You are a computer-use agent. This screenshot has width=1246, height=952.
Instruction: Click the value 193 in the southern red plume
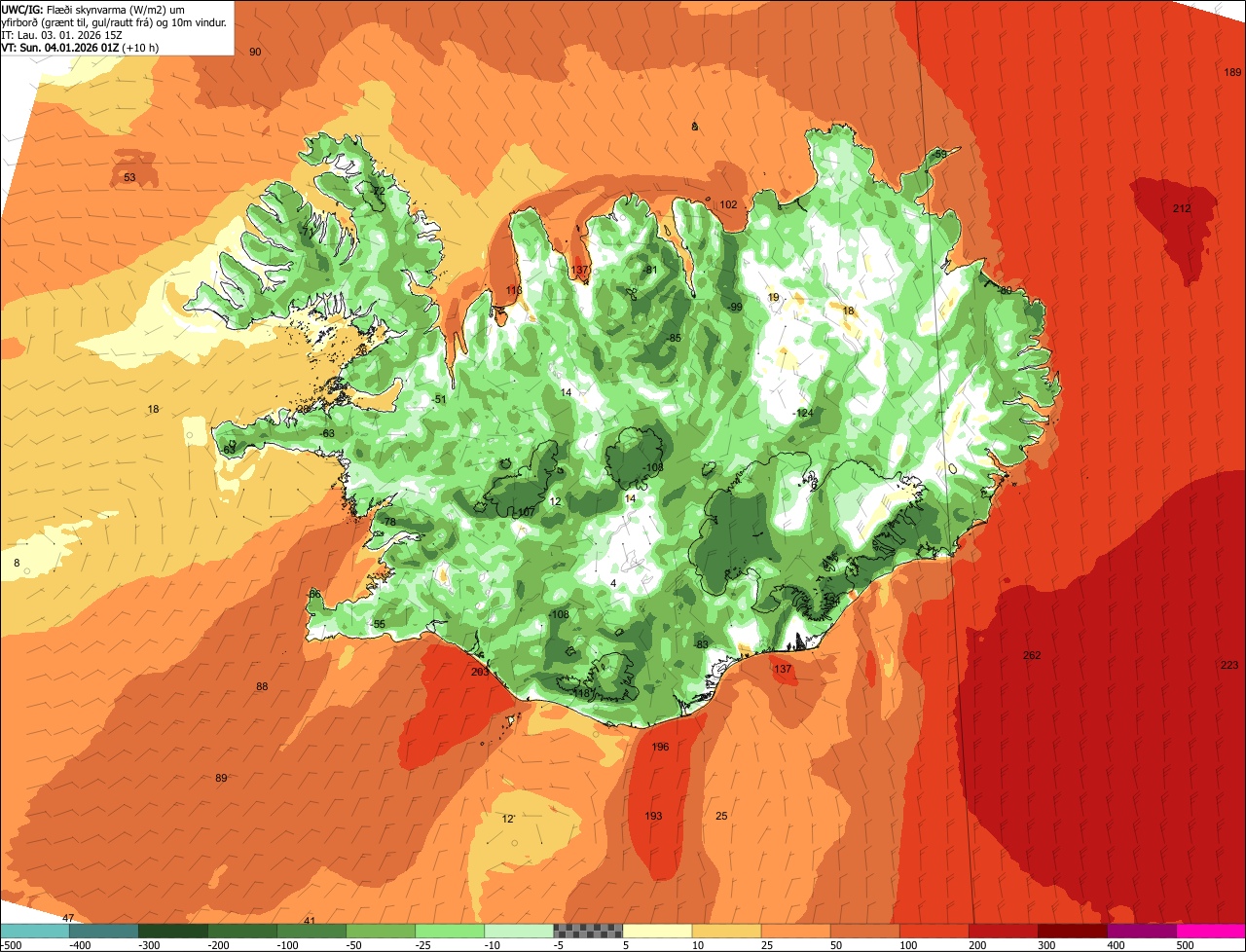click(x=653, y=816)
